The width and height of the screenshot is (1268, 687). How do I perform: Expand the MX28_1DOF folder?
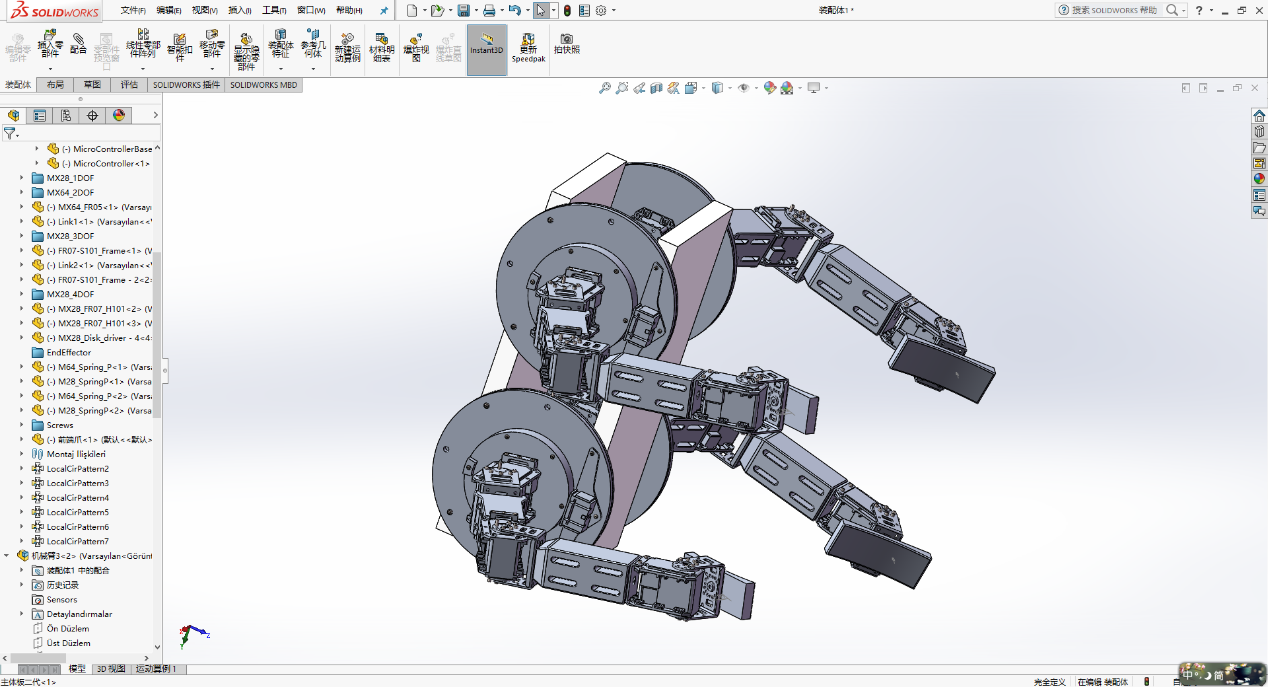22,178
